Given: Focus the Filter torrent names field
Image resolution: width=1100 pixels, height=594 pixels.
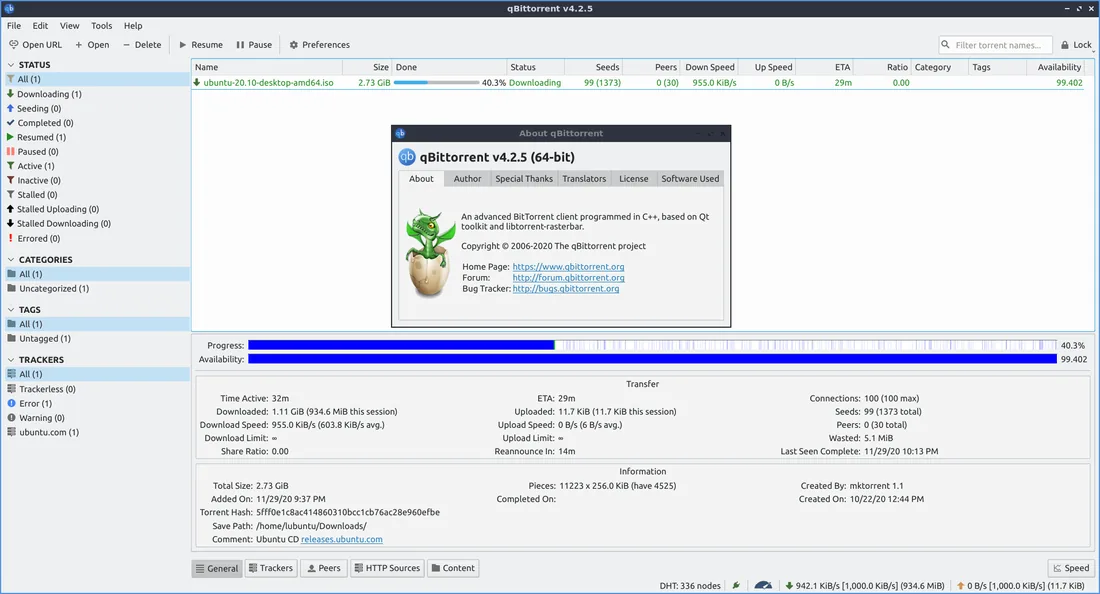Looking at the screenshot, I should 995,45.
